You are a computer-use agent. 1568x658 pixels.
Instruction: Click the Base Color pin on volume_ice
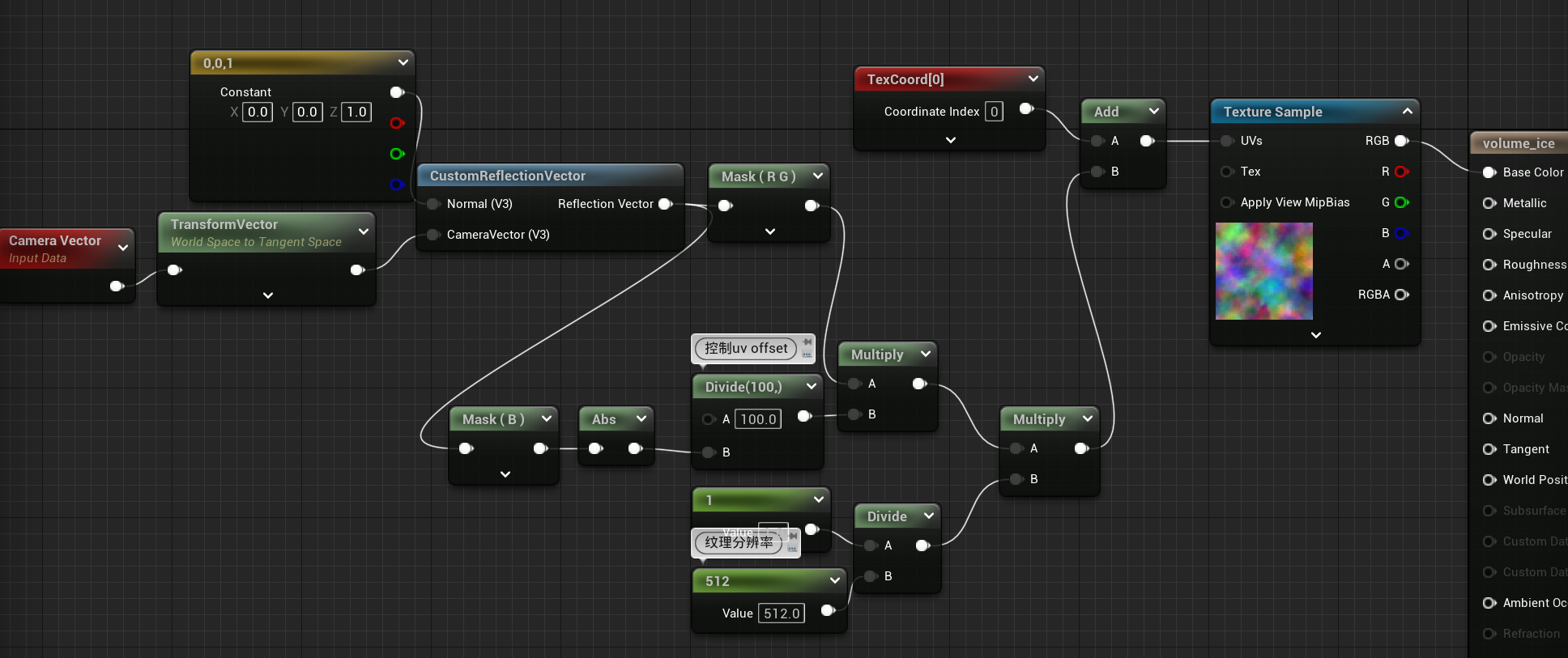pyautogui.click(x=1489, y=172)
